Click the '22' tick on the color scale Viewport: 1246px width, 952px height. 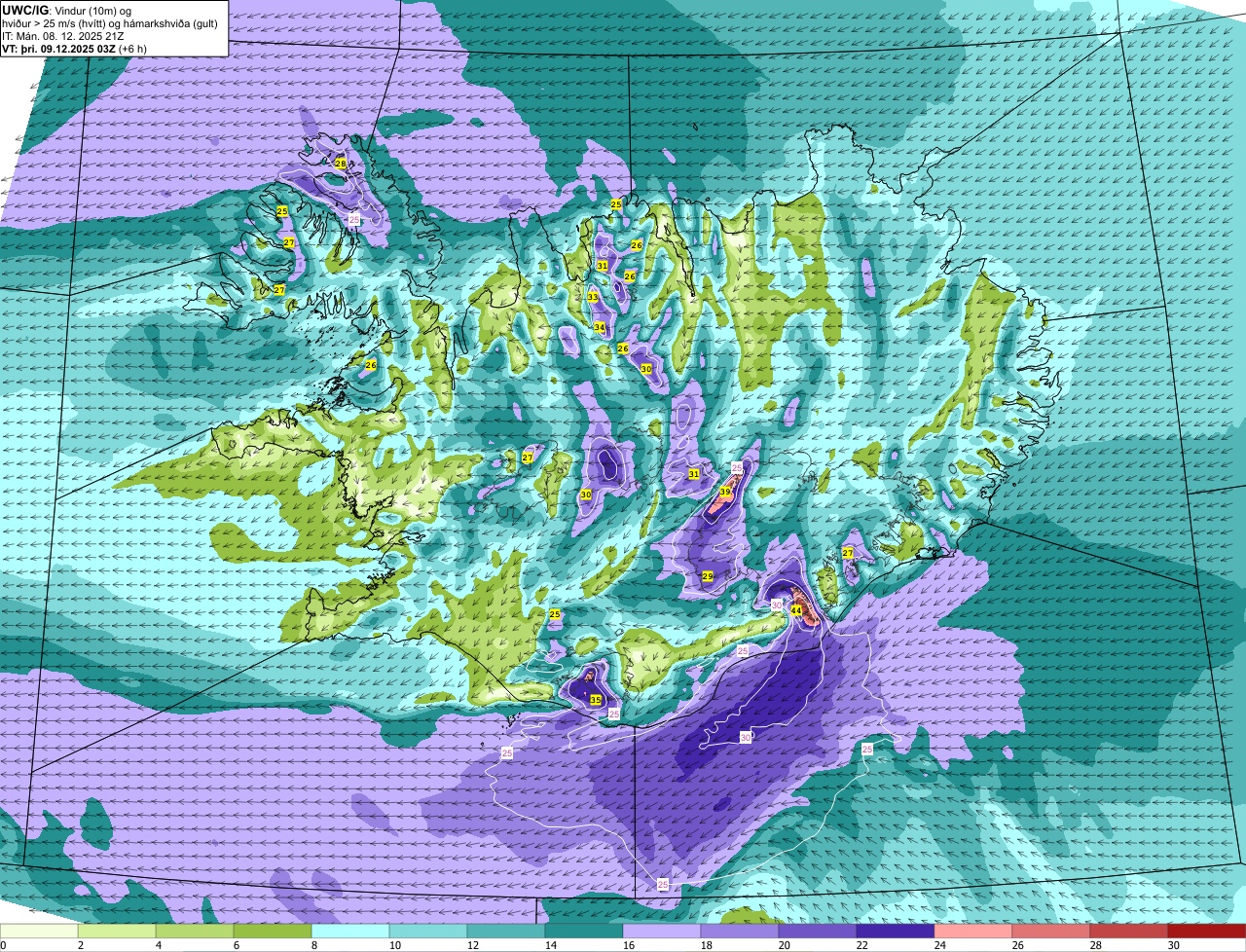point(861,945)
